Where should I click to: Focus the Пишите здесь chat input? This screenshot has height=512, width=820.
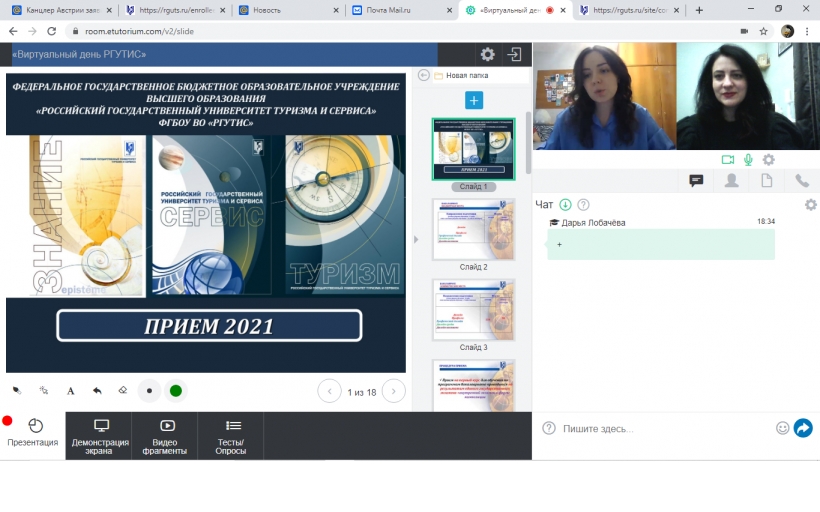pos(666,428)
